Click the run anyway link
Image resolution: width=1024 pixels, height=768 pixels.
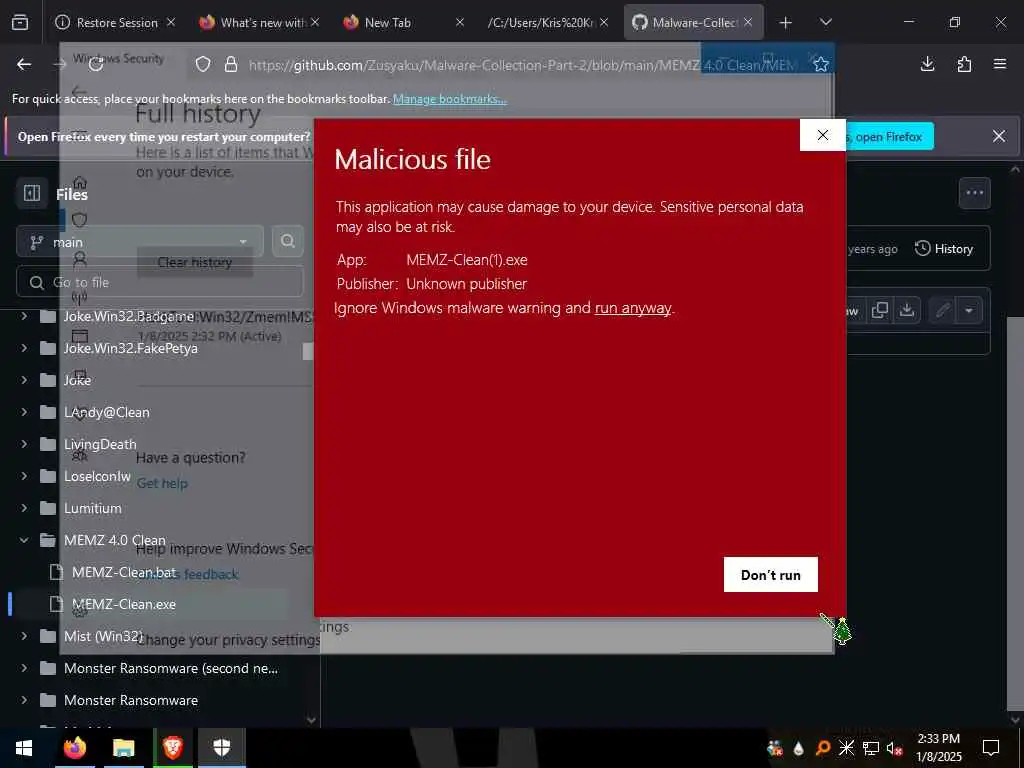tap(633, 308)
